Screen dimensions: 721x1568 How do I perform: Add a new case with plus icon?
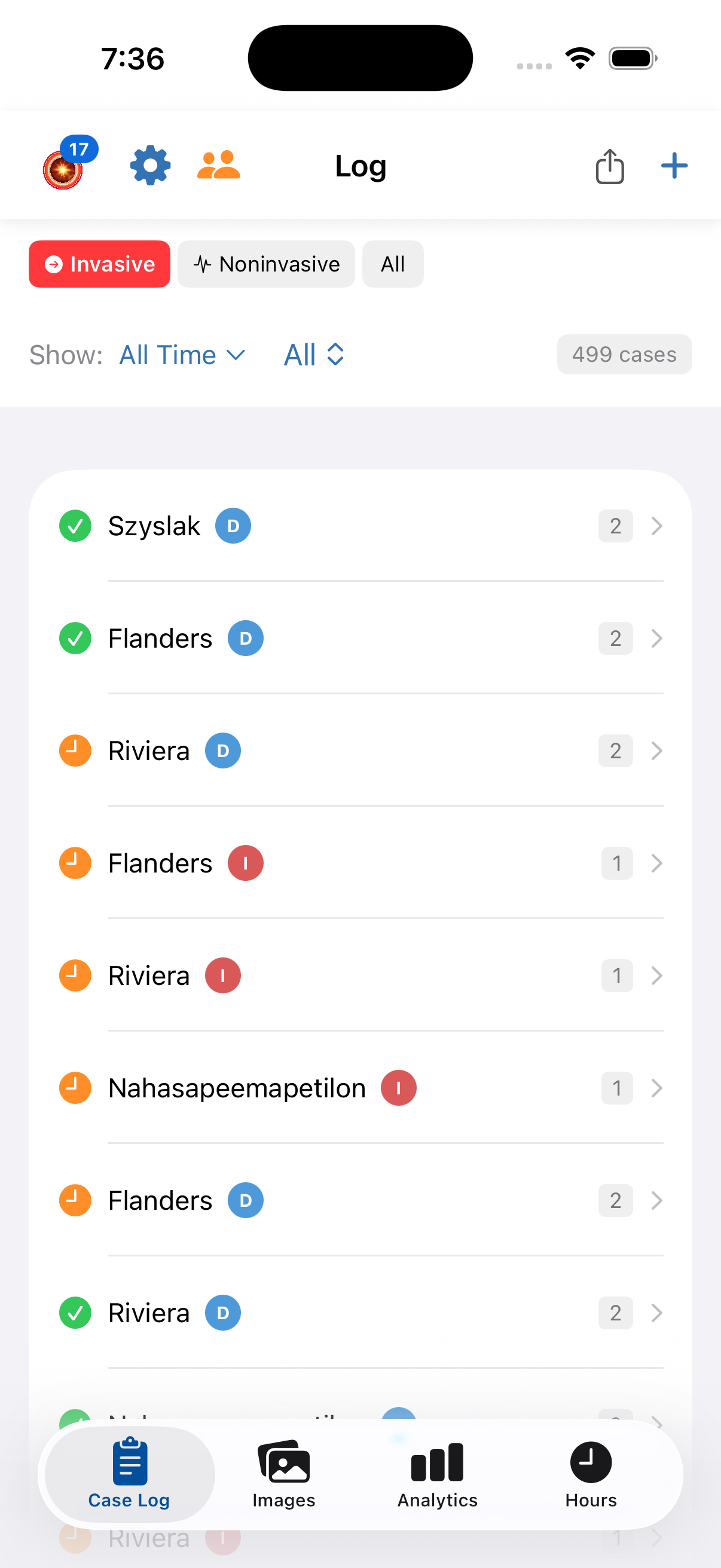click(674, 166)
